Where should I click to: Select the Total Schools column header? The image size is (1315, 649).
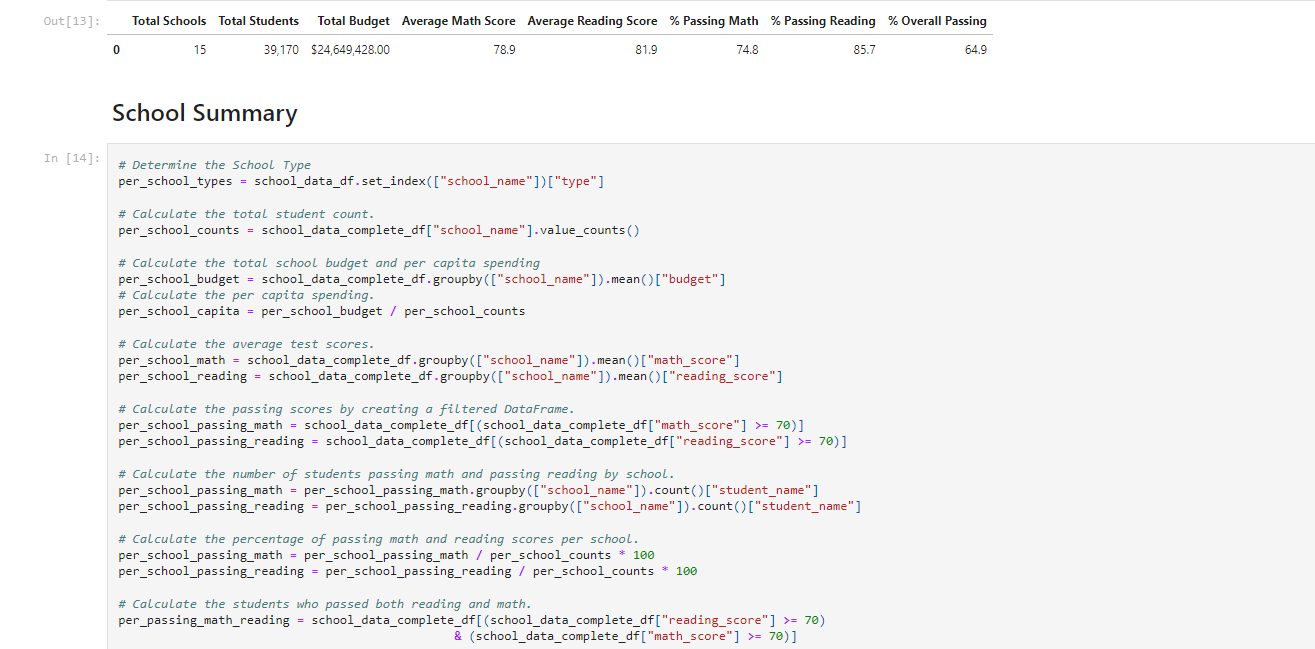pos(169,21)
